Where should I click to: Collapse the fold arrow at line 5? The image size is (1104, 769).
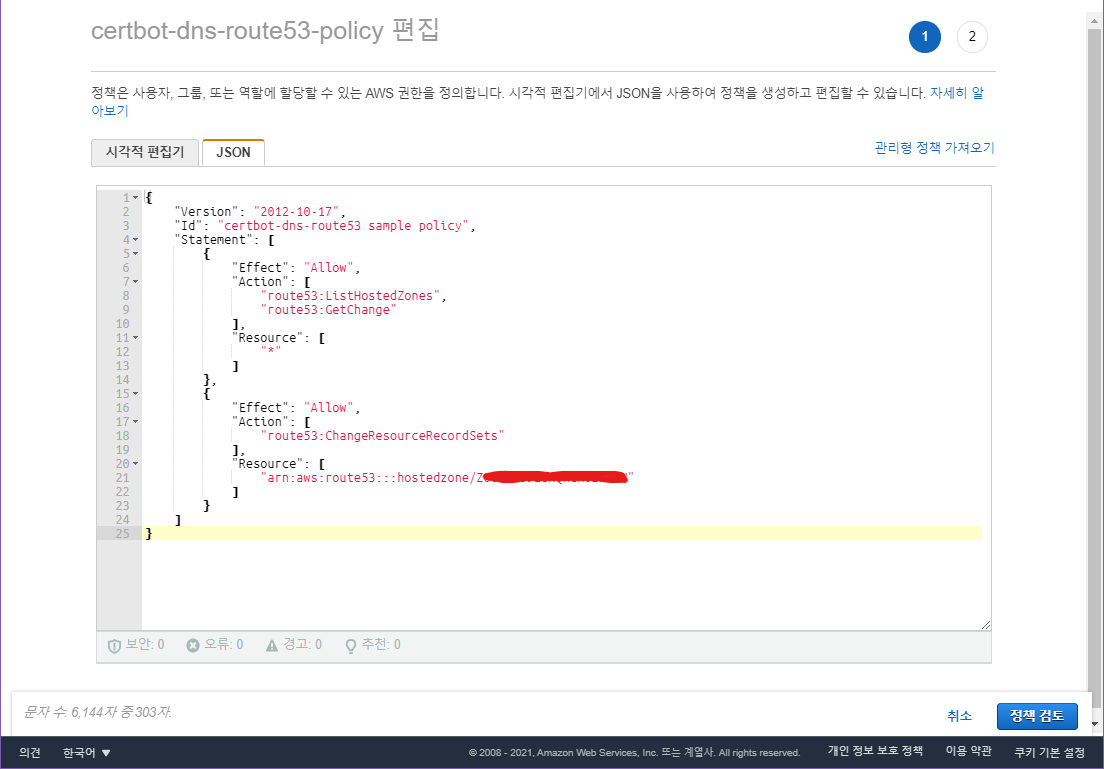(135, 254)
